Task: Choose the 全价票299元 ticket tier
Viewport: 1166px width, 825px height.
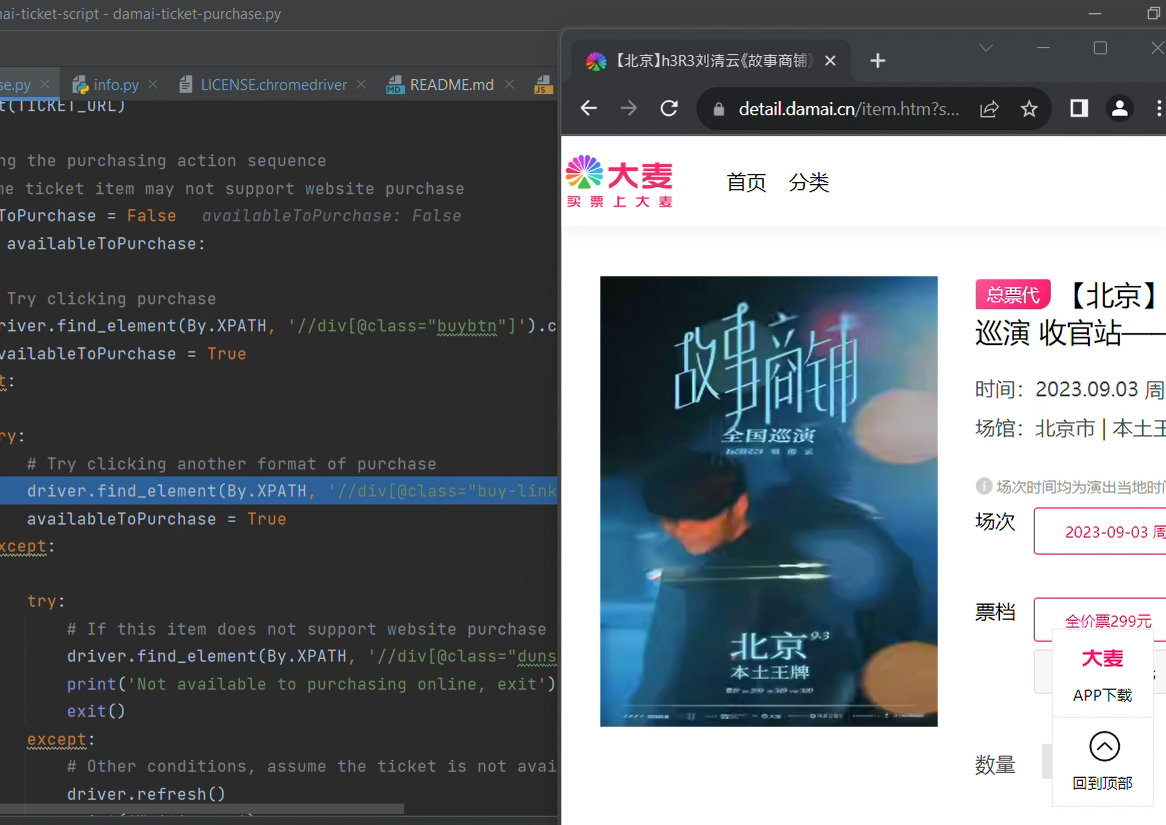Action: pos(1107,620)
